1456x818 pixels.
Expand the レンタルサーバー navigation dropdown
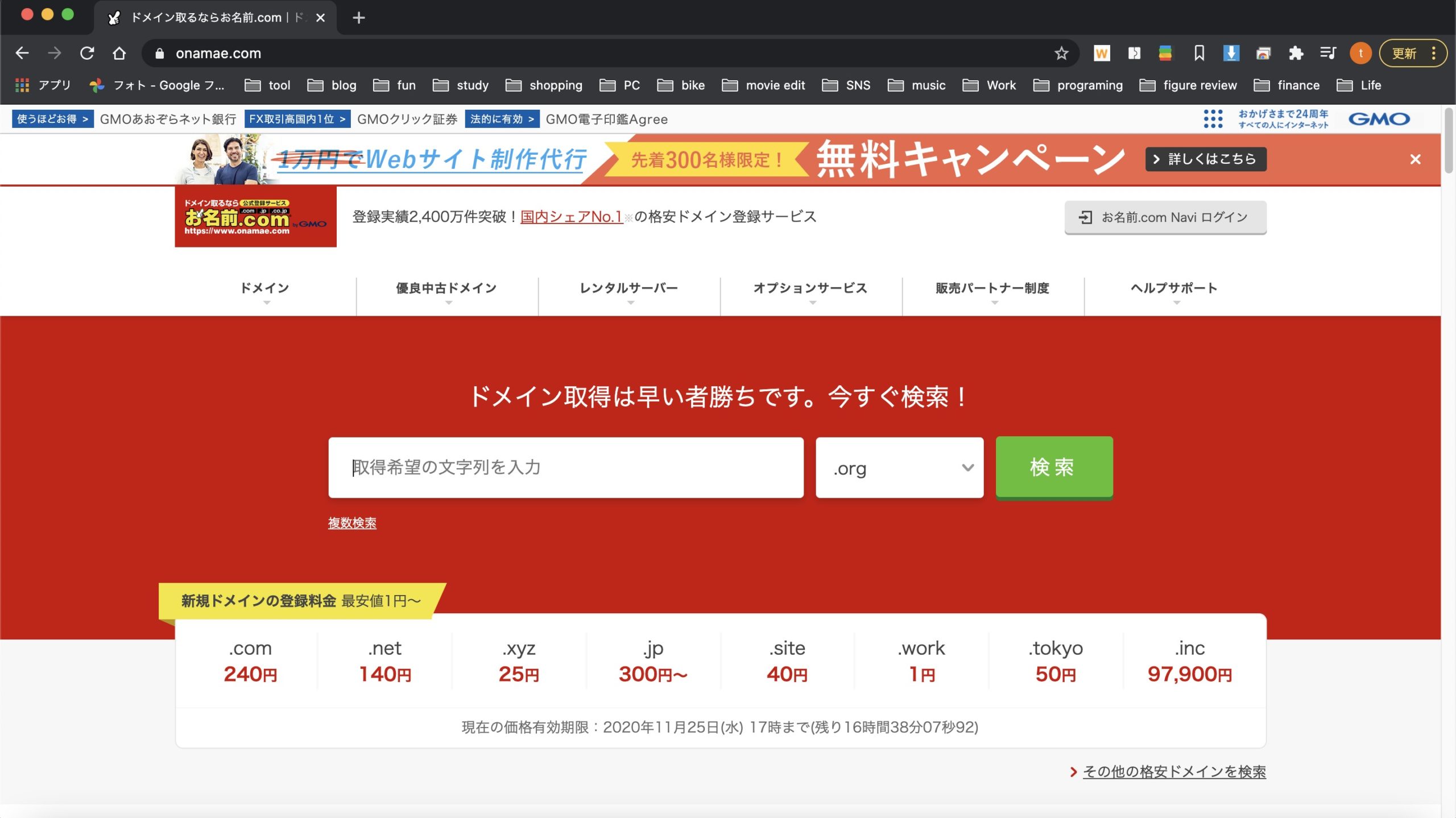628,288
